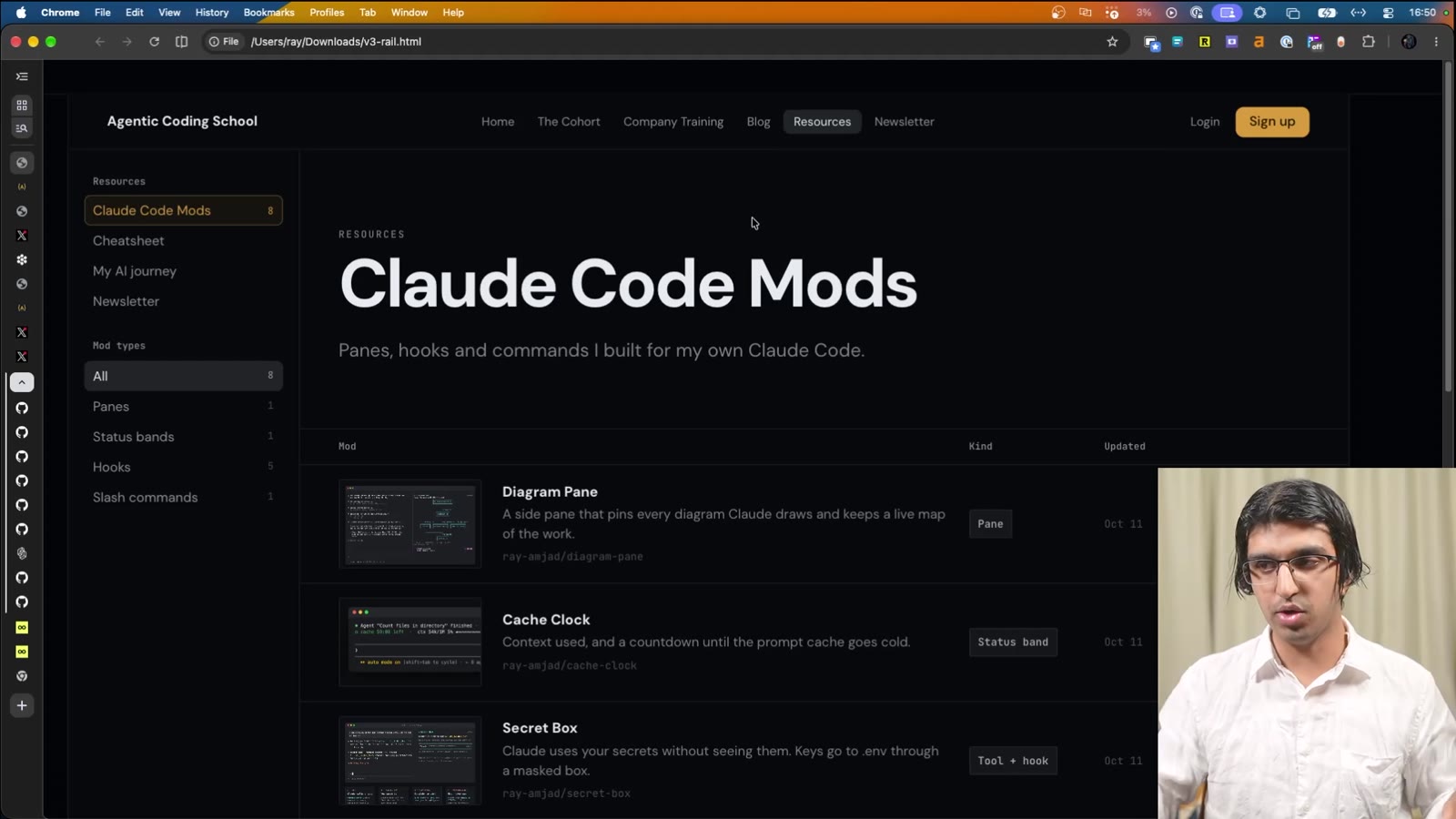This screenshot has height=819, width=1456.
Task: Expand the vertical tabs sidebar
Action: click(22, 76)
